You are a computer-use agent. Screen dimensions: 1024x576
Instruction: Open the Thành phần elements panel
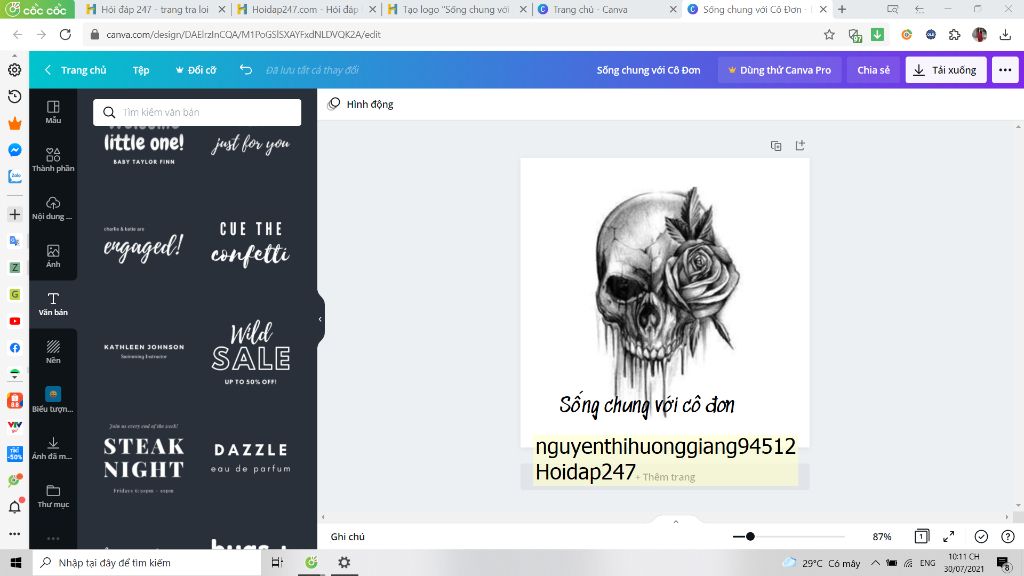53,159
